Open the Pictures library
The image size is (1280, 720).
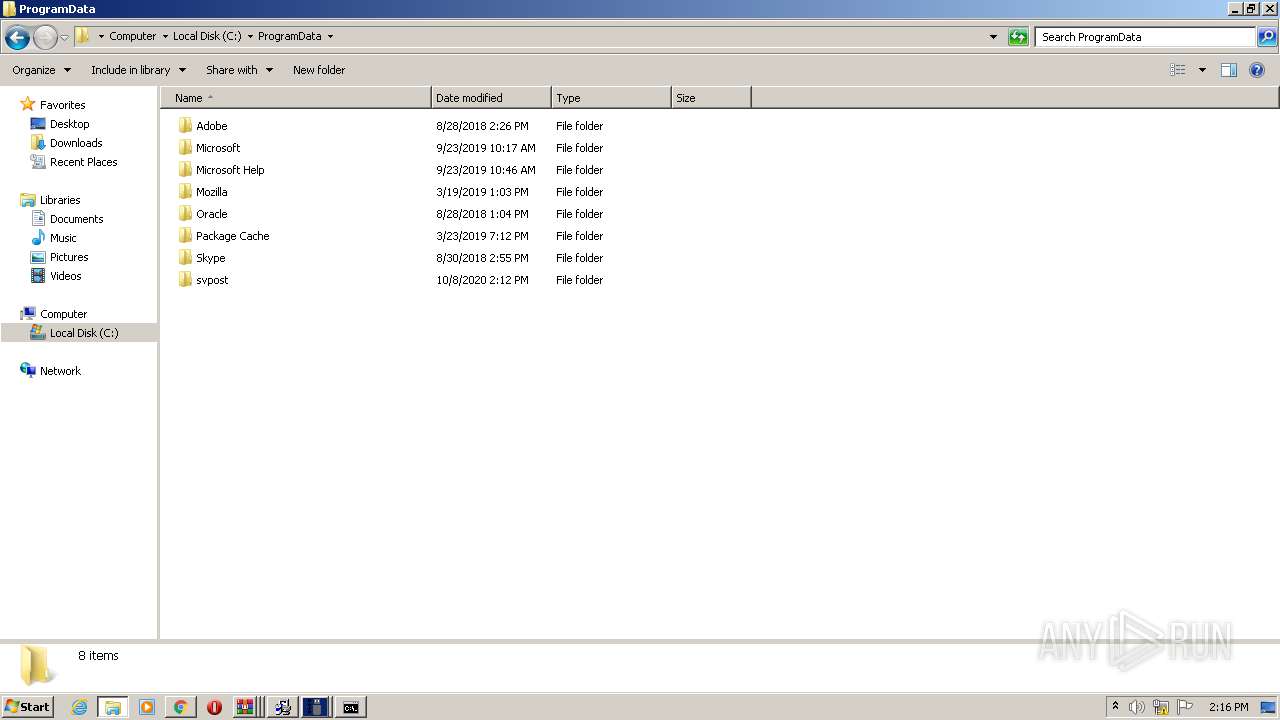pyautogui.click(x=69, y=257)
